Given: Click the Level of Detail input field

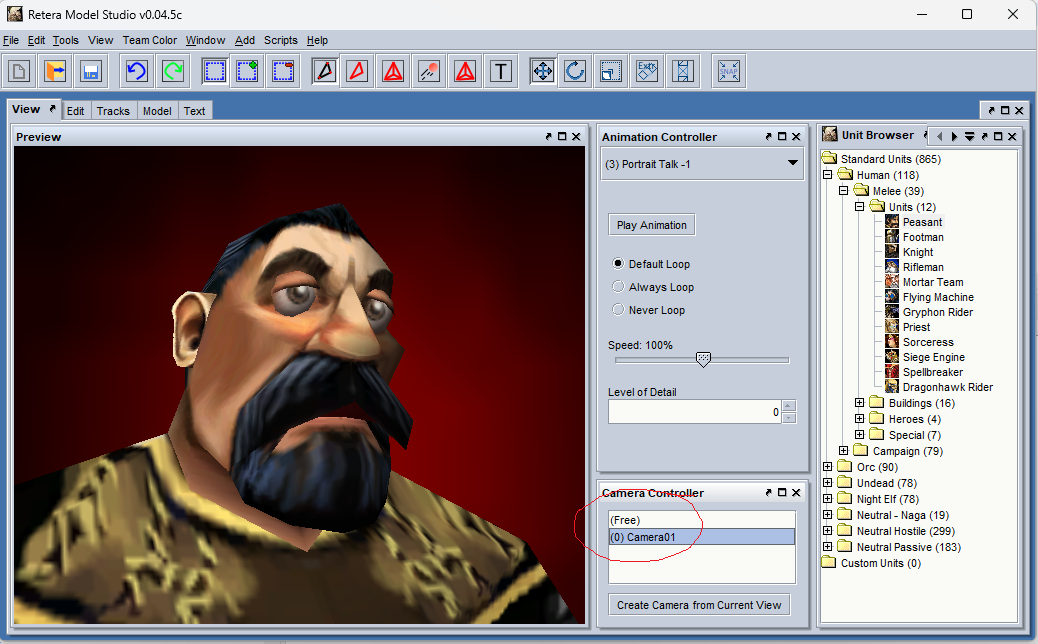Looking at the screenshot, I should coord(695,412).
